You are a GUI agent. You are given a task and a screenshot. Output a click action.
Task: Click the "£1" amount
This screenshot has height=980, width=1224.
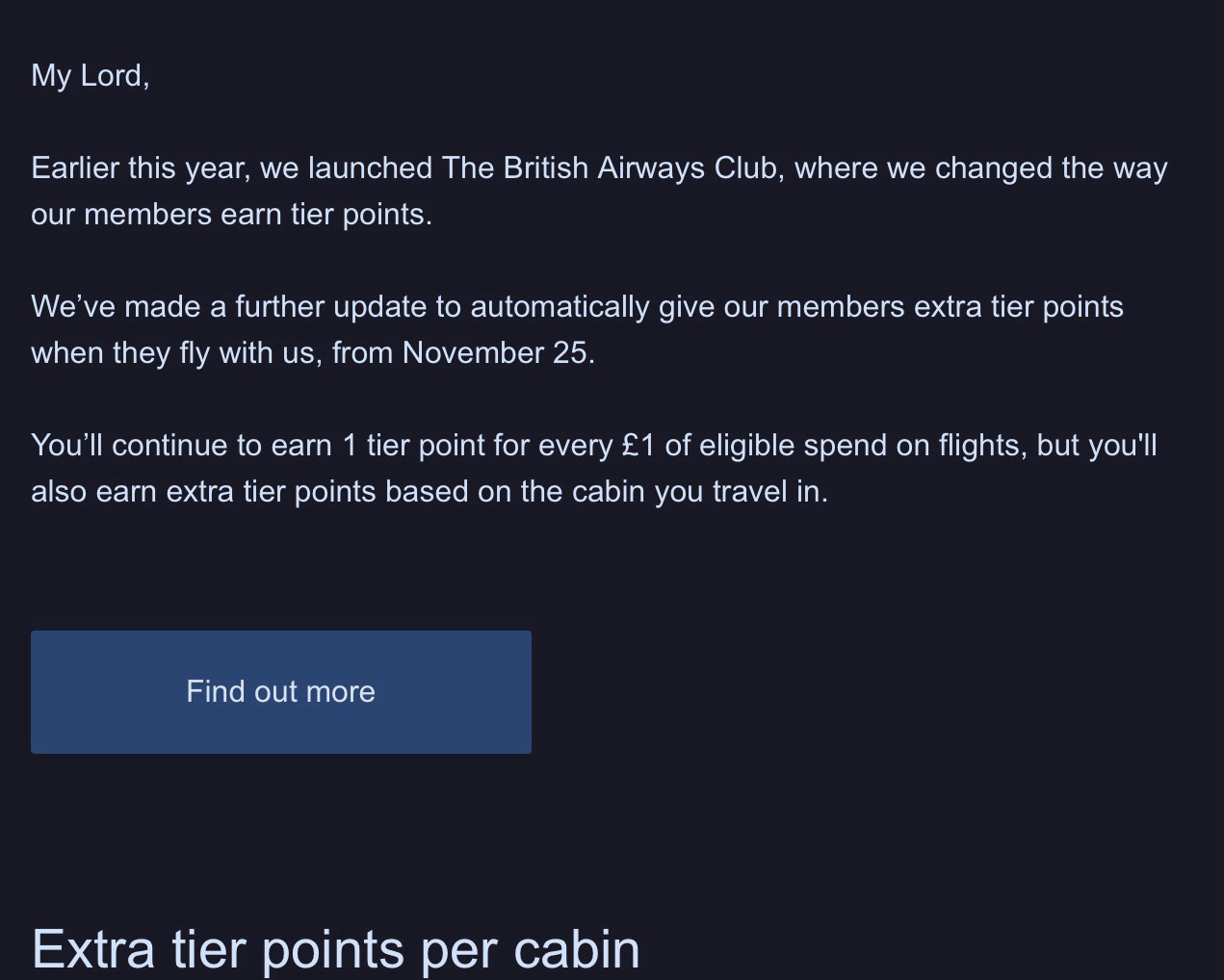pyautogui.click(x=638, y=446)
